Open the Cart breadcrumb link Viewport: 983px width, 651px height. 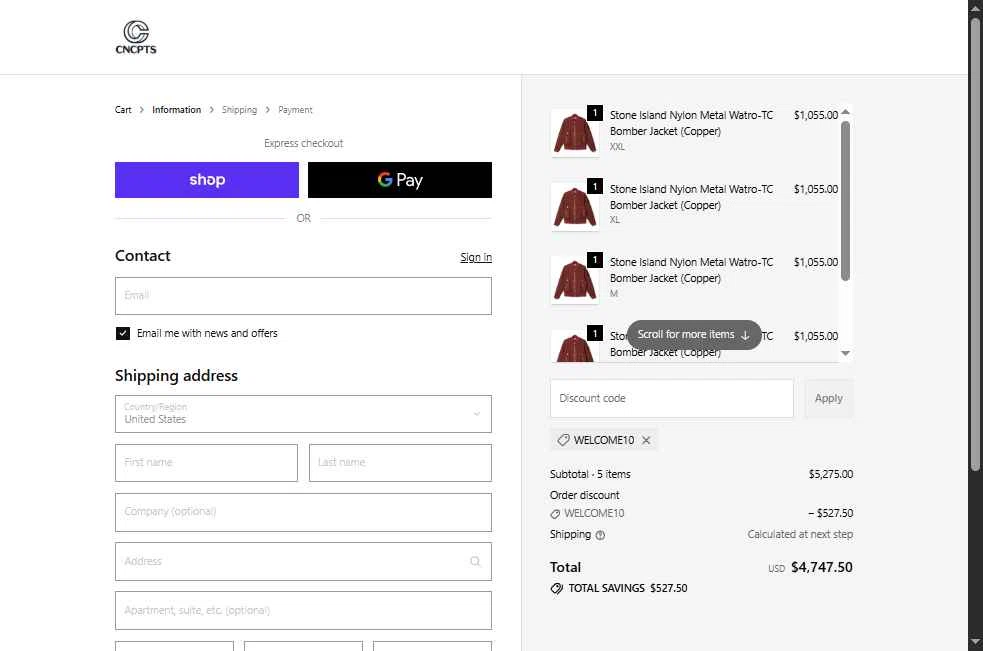[123, 110]
